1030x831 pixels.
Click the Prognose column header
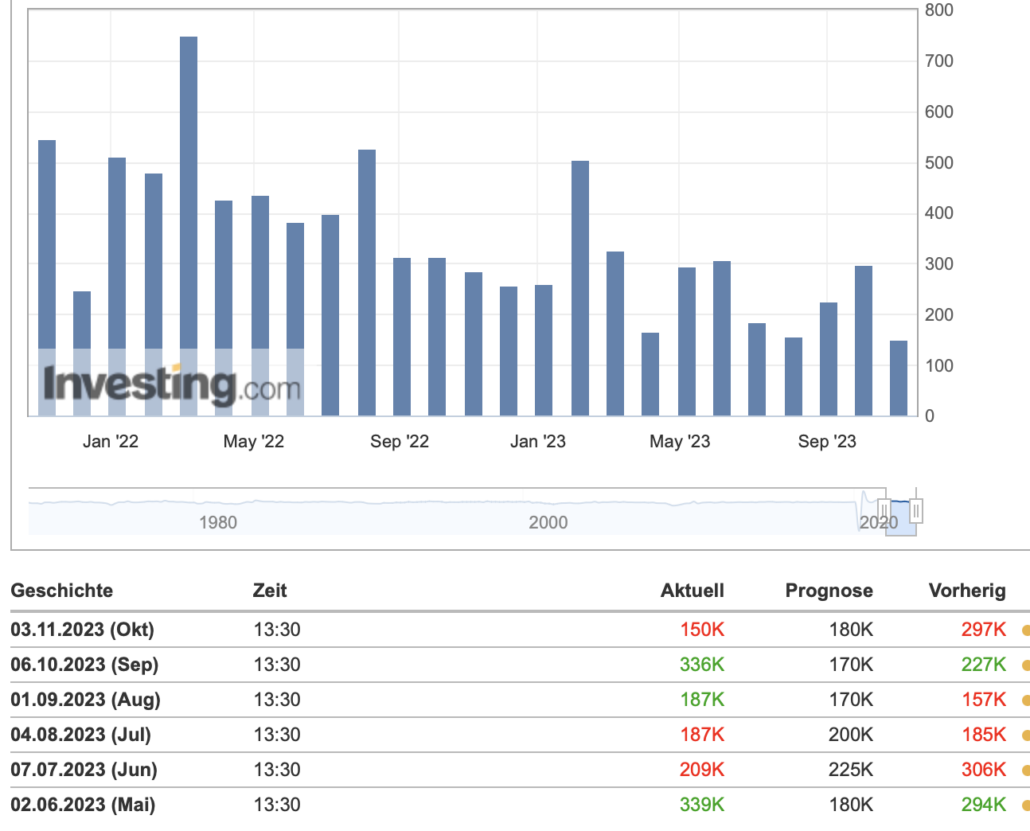[829, 591]
